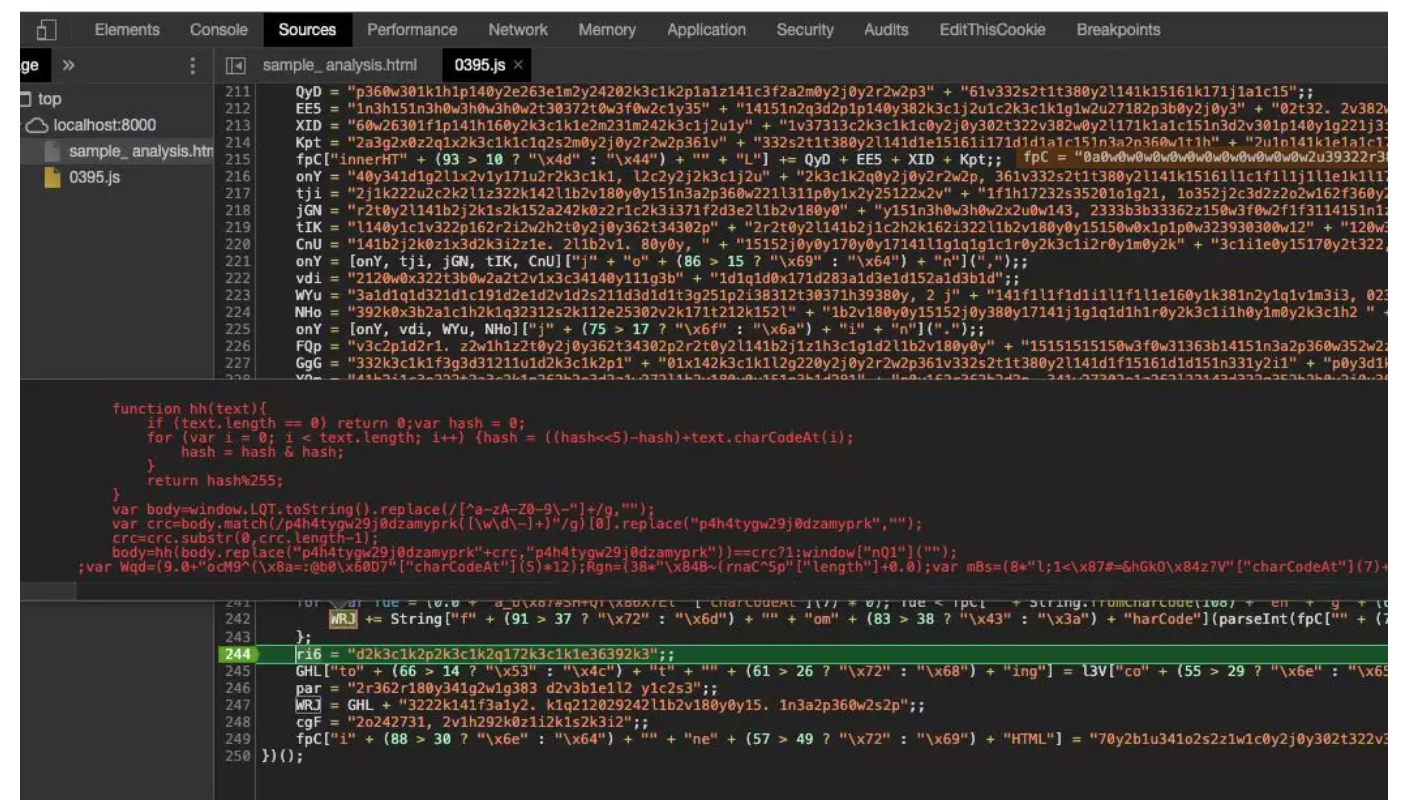The width and height of the screenshot is (1404, 812).
Task: Select localhost:8000 in the file tree
Action: click(x=103, y=126)
